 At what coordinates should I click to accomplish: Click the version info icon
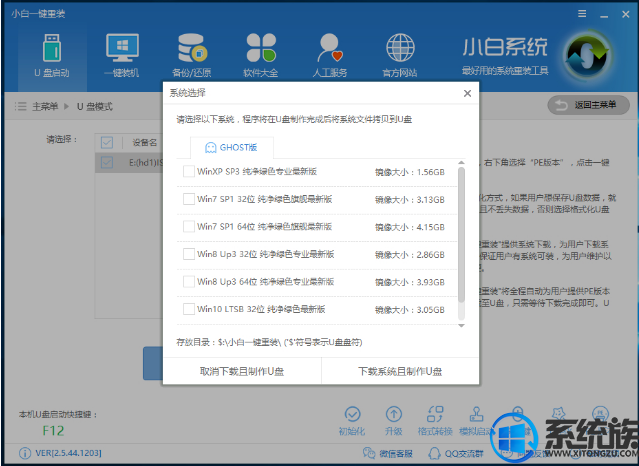25,453
